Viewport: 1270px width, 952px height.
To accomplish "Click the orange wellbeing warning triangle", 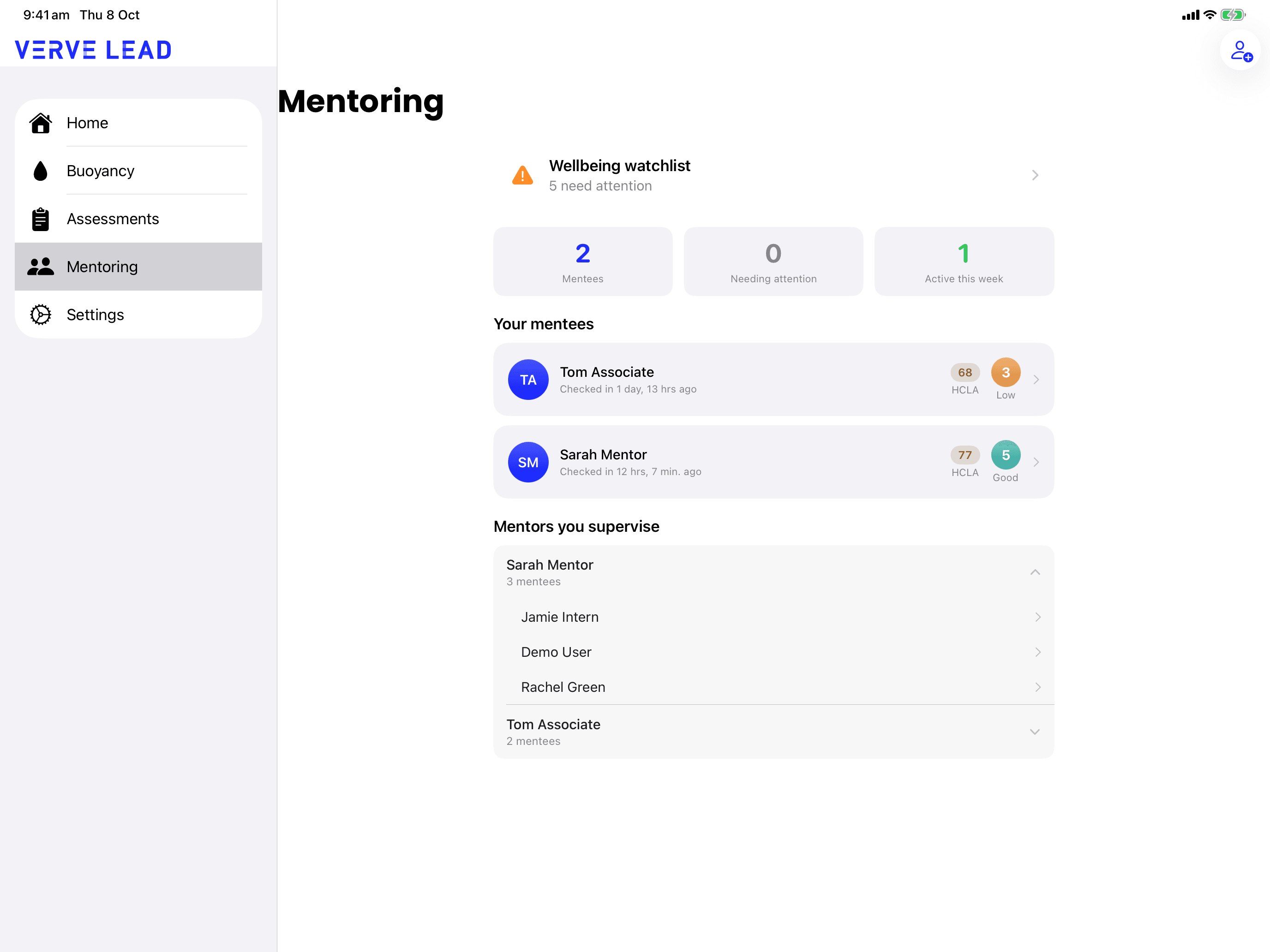I will coord(522,176).
